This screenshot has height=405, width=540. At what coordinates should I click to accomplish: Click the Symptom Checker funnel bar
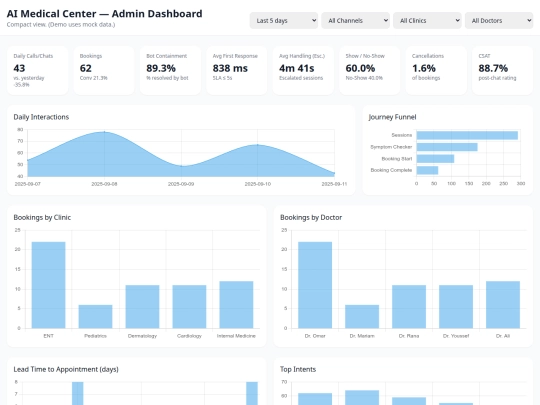(447, 147)
